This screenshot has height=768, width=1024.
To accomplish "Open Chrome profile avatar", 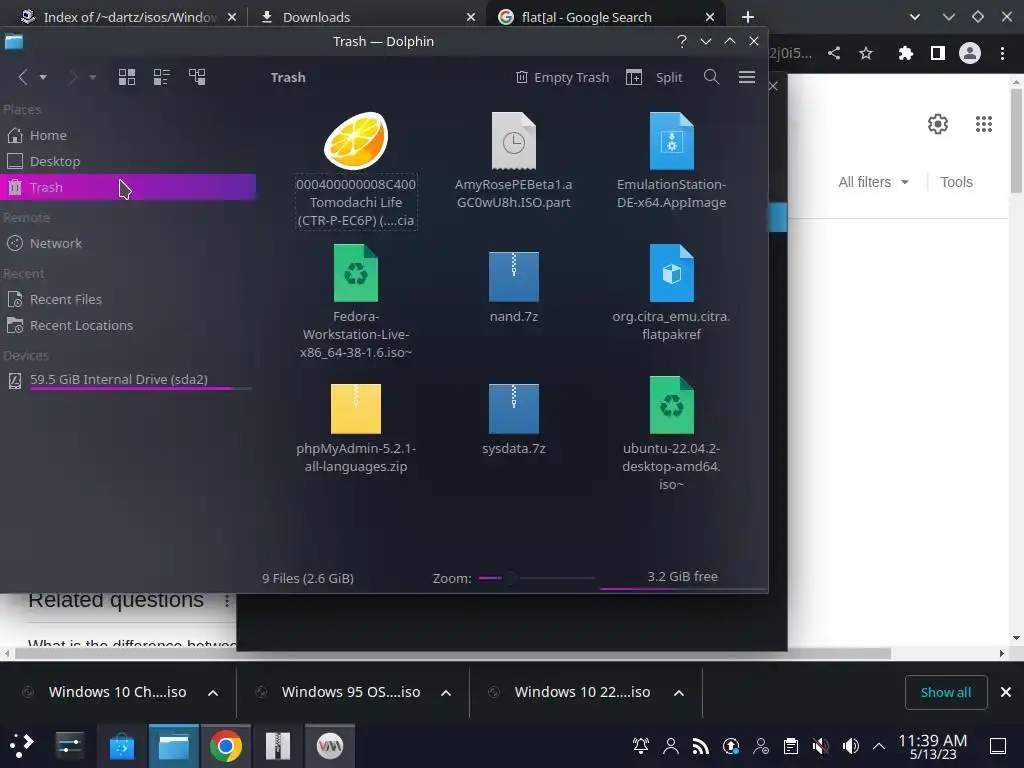I will pos(970,54).
